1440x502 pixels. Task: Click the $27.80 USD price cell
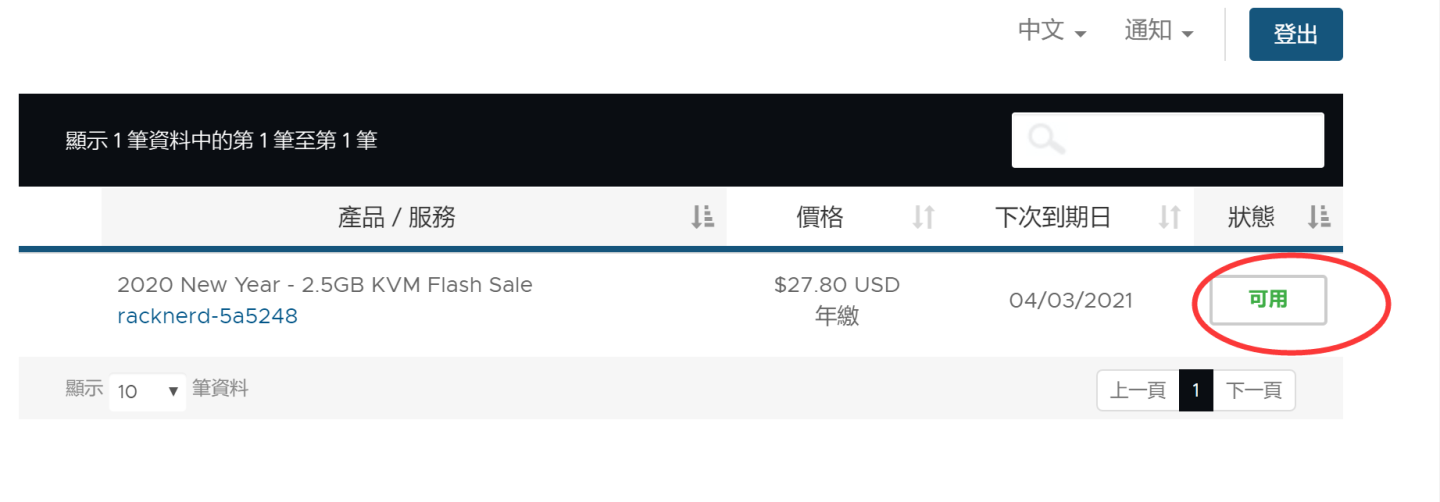(837, 285)
